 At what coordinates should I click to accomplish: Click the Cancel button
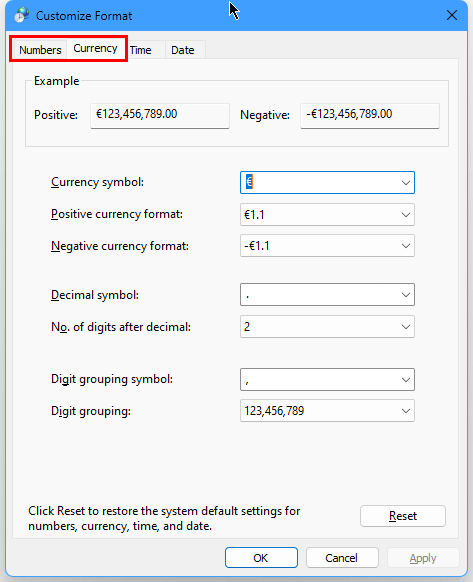(x=342, y=558)
